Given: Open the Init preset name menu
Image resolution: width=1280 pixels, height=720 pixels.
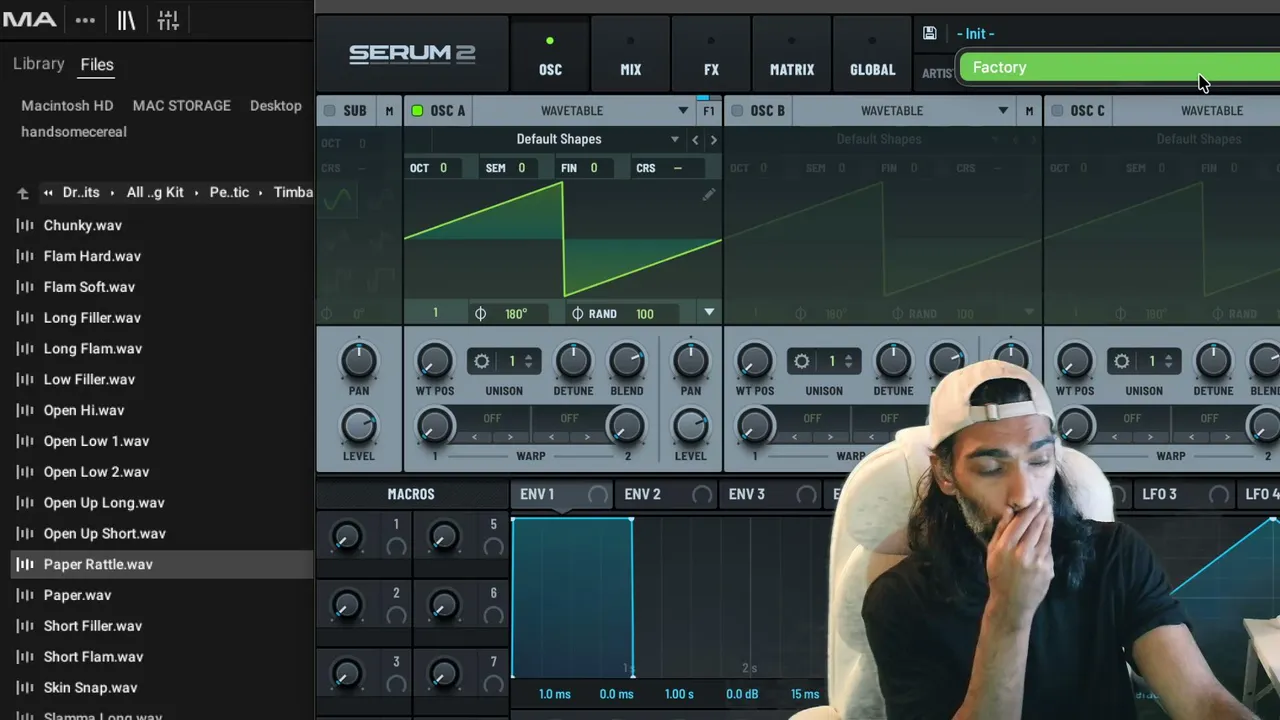Looking at the screenshot, I should [x=976, y=34].
